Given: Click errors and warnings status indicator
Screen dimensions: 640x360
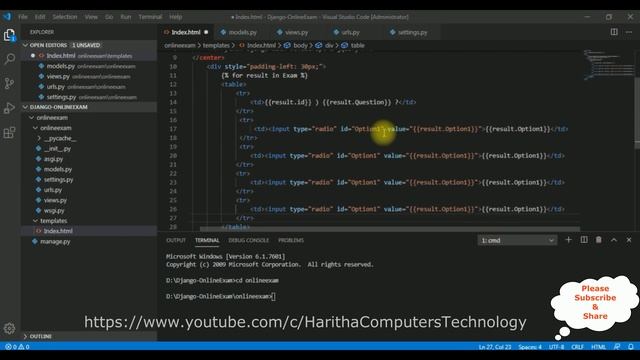Looking at the screenshot, I should click(x=17, y=347).
